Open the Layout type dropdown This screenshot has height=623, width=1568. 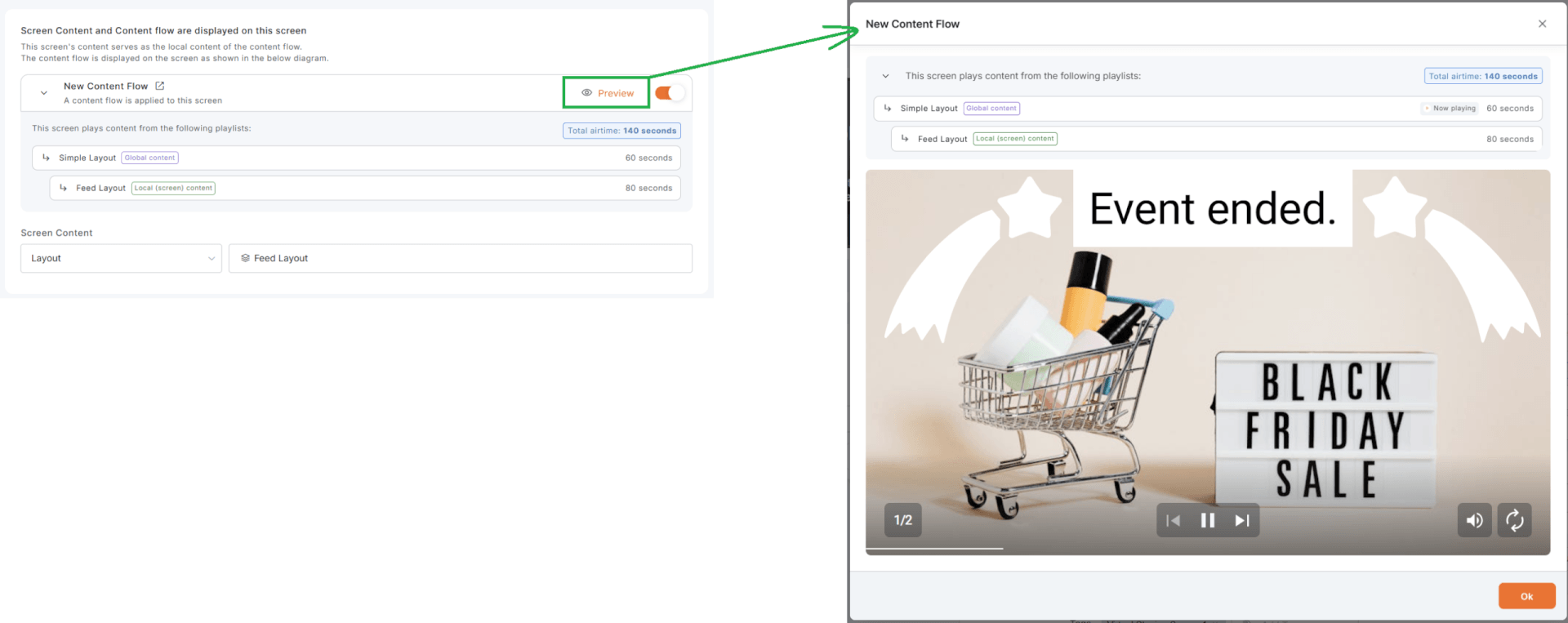(x=121, y=258)
